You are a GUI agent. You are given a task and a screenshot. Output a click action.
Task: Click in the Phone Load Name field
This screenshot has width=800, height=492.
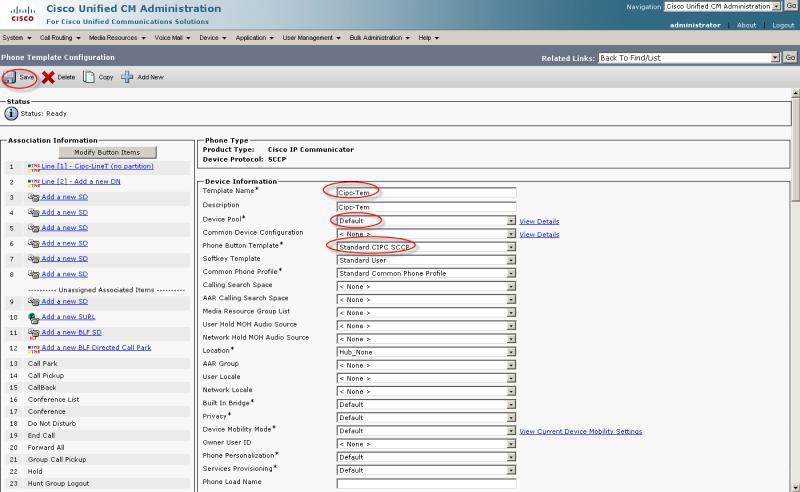pos(427,483)
